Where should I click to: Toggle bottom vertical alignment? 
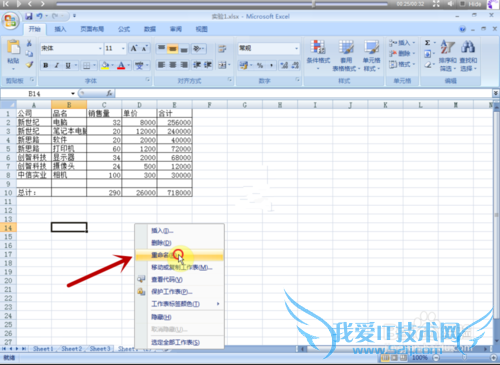[x=184, y=49]
